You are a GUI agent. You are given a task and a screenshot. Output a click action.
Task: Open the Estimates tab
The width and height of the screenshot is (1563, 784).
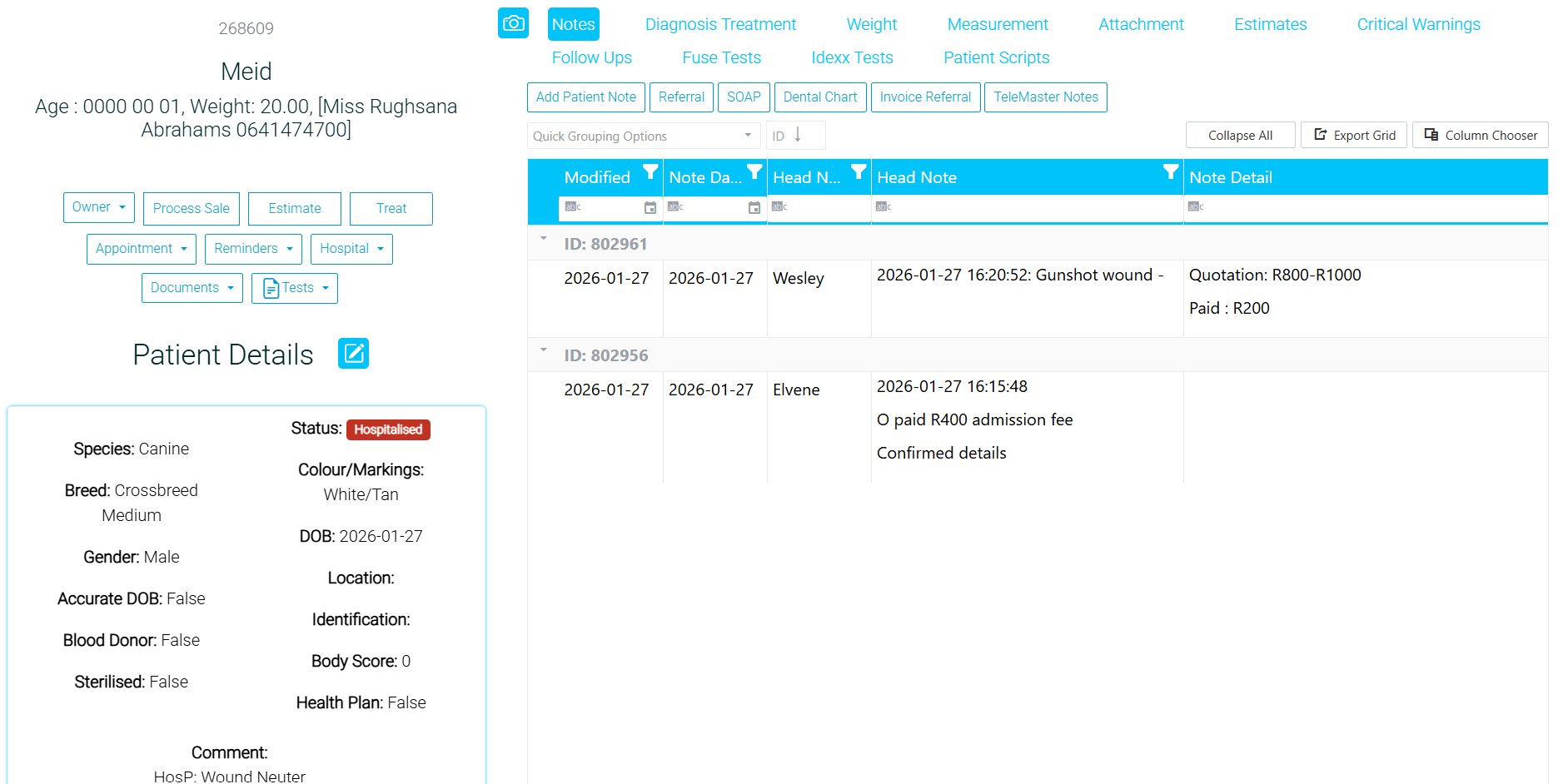click(1270, 24)
